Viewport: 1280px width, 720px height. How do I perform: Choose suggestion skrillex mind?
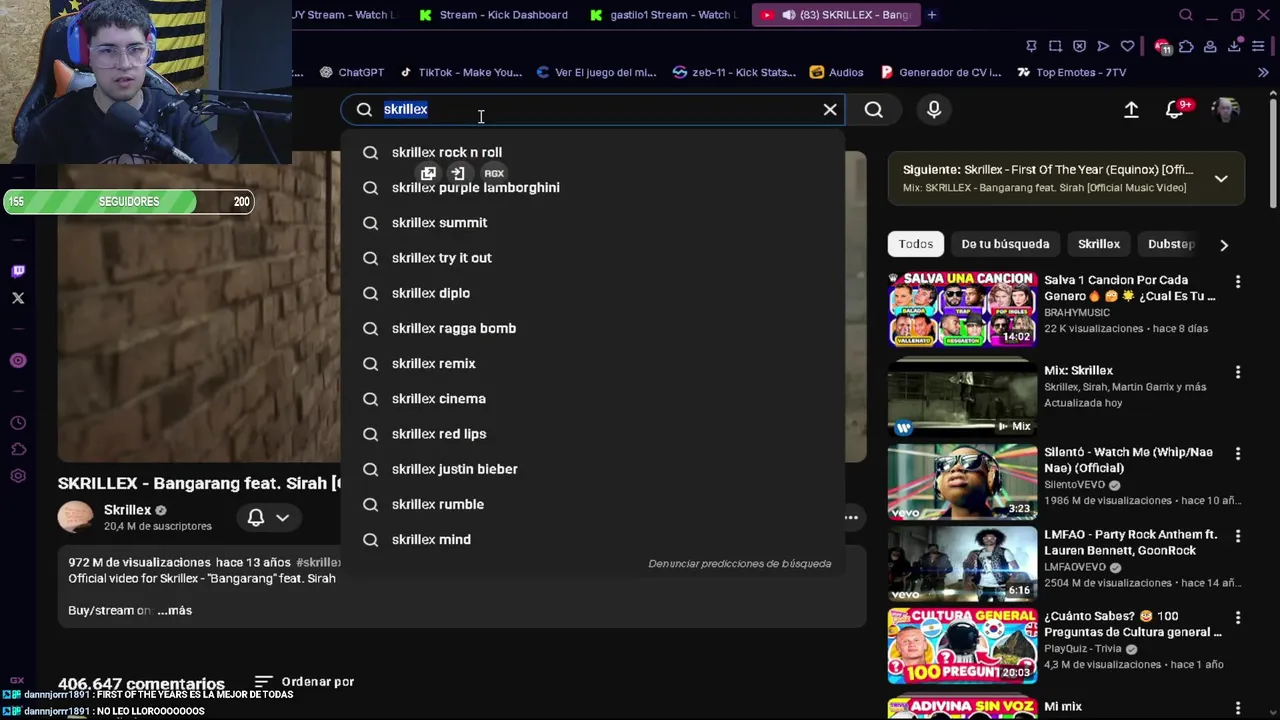[x=593, y=540]
